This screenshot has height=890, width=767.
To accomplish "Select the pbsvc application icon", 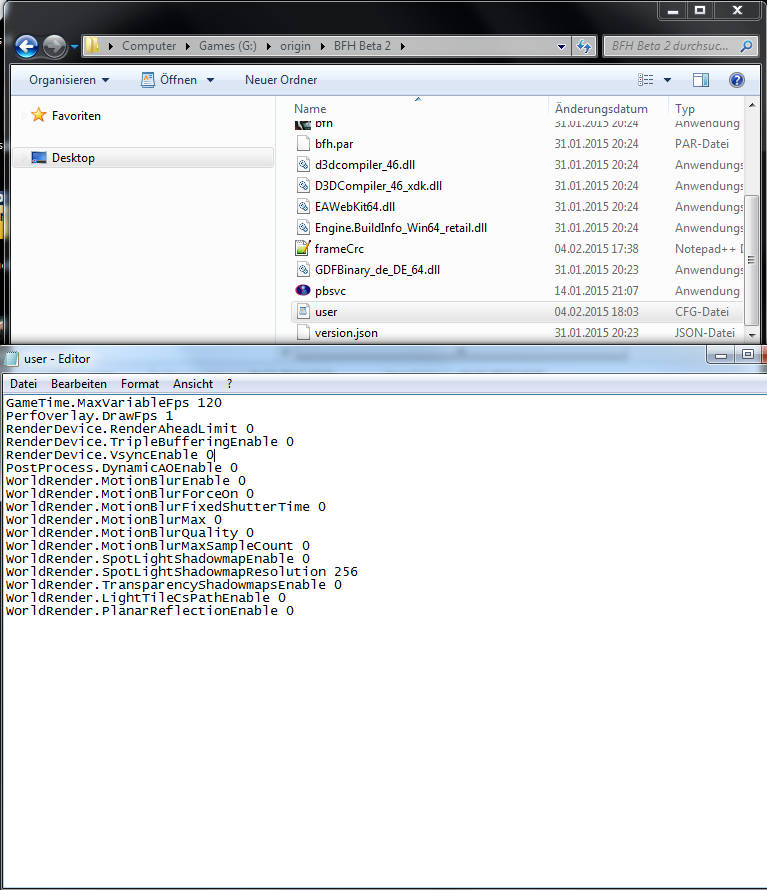I will pos(304,291).
